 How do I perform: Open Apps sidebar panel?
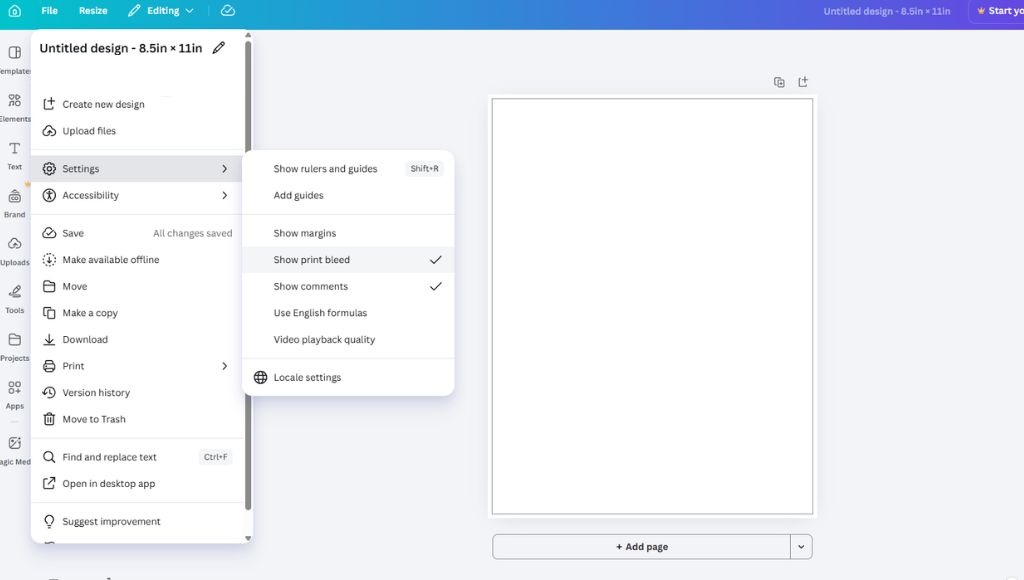[x=14, y=394]
